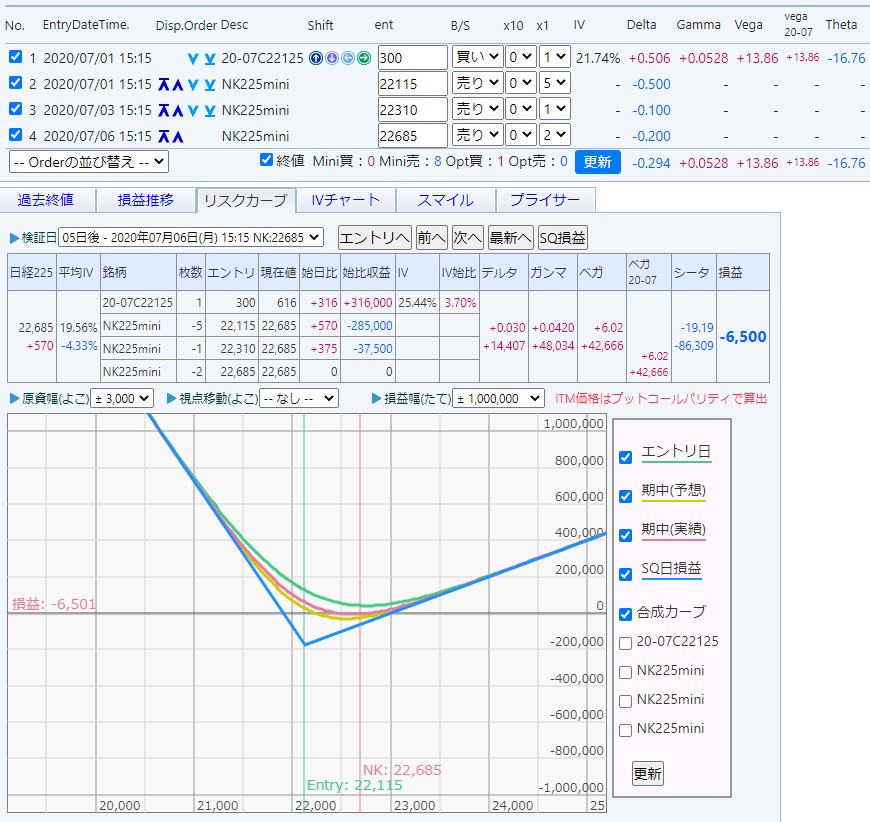
Task: Uncheck order row 4 checkbox
Action: tap(16, 134)
